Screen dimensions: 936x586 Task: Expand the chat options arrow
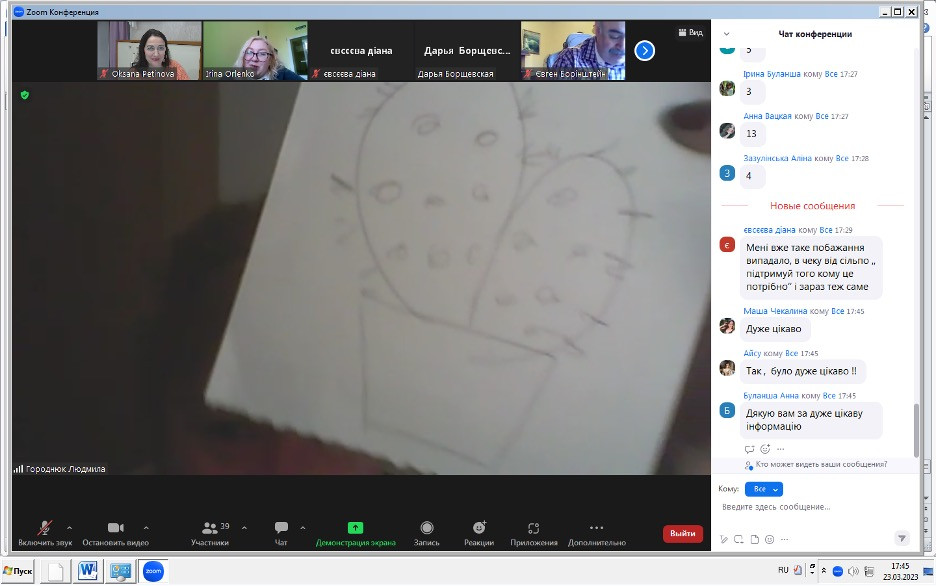tap(303, 528)
